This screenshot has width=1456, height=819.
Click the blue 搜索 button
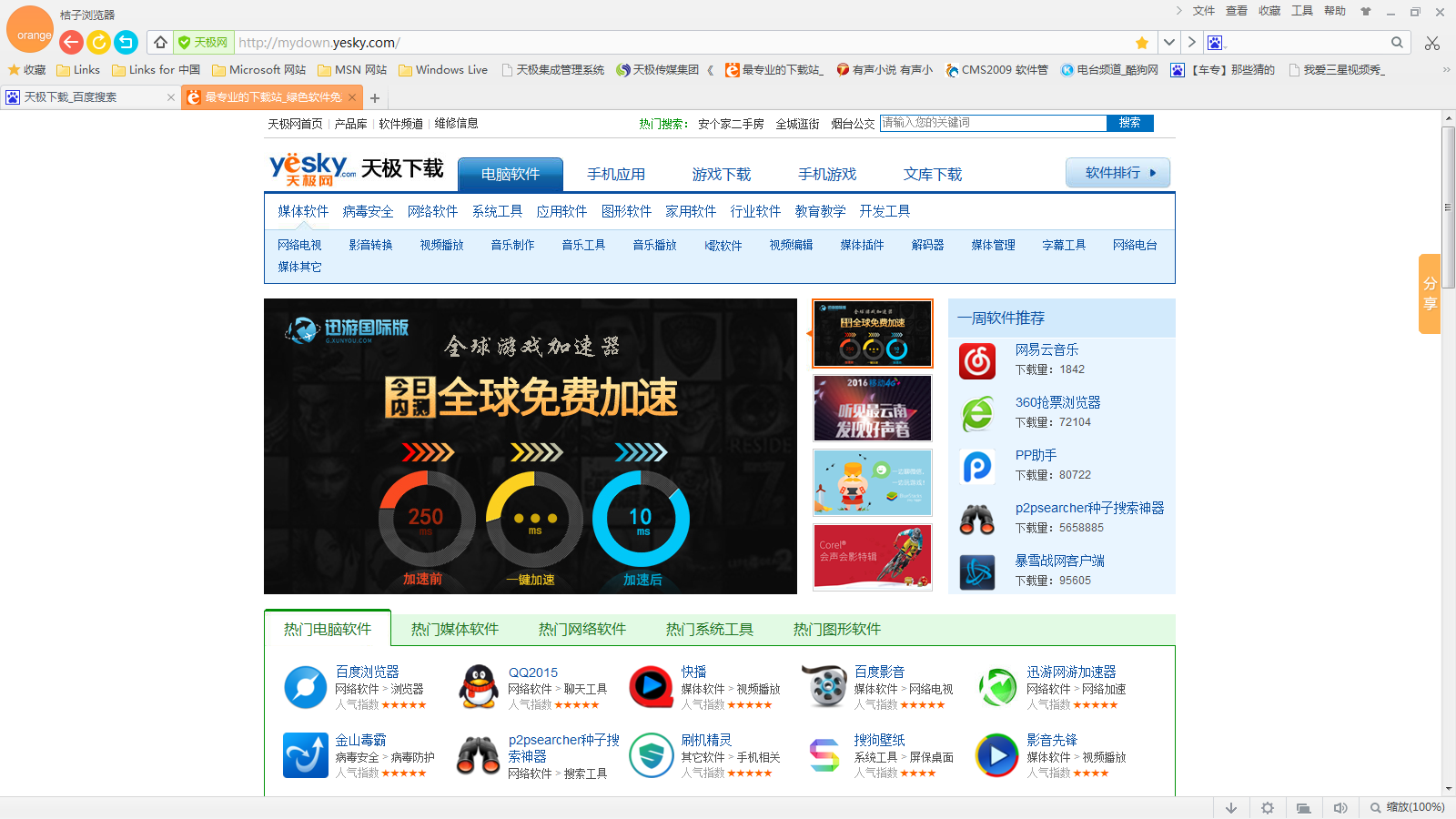(x=1130, y=123)
